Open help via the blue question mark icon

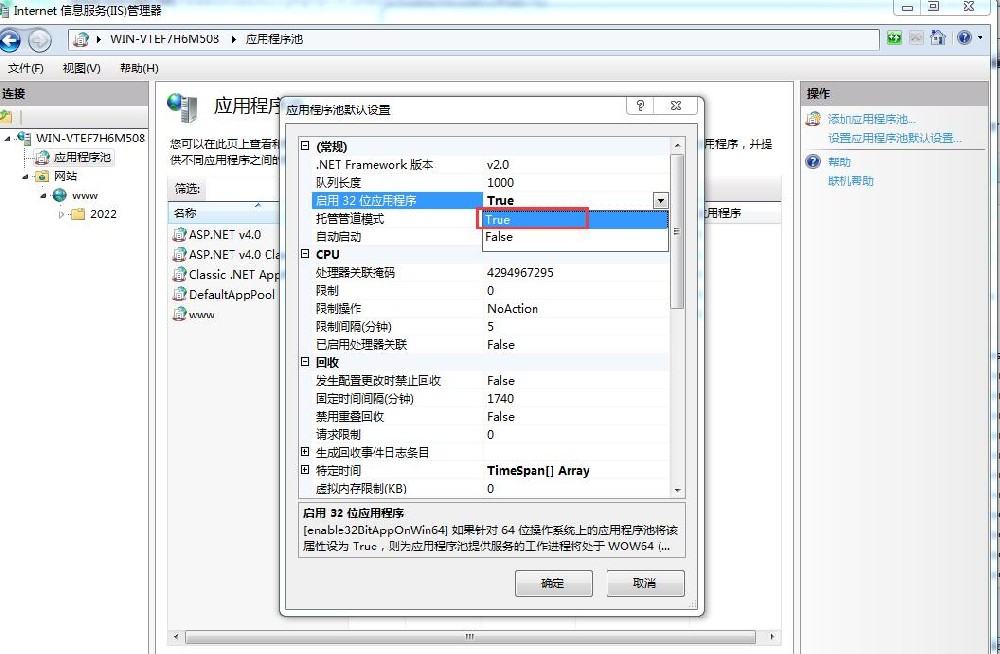(x=964, y=37)
